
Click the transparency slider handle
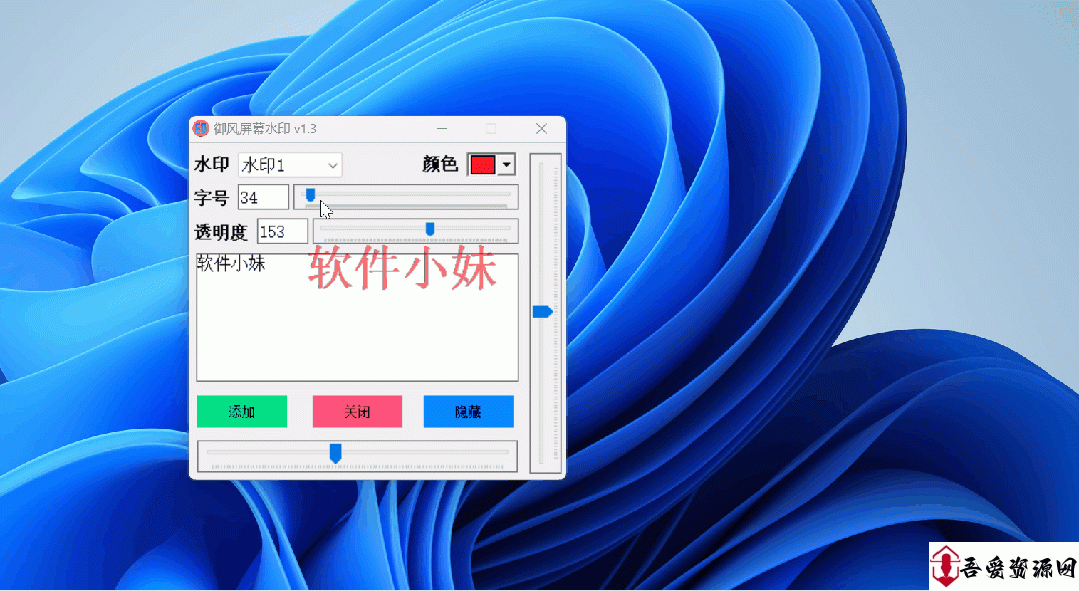[430, 229]
